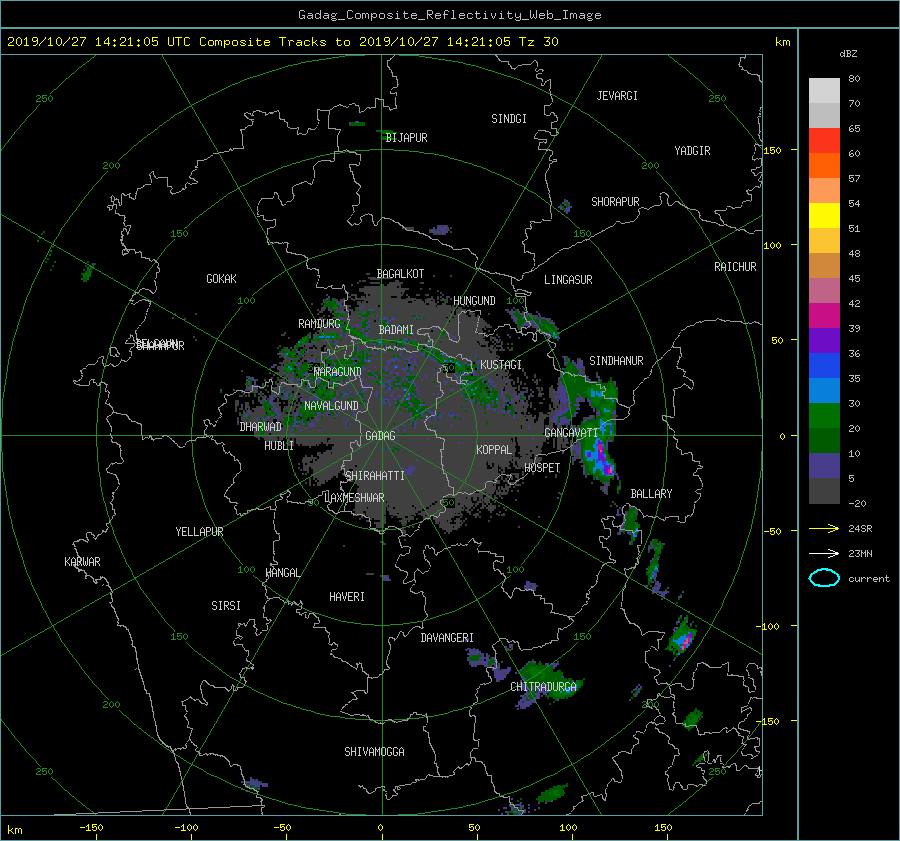Click the YADGIR city label

(692, 151)
